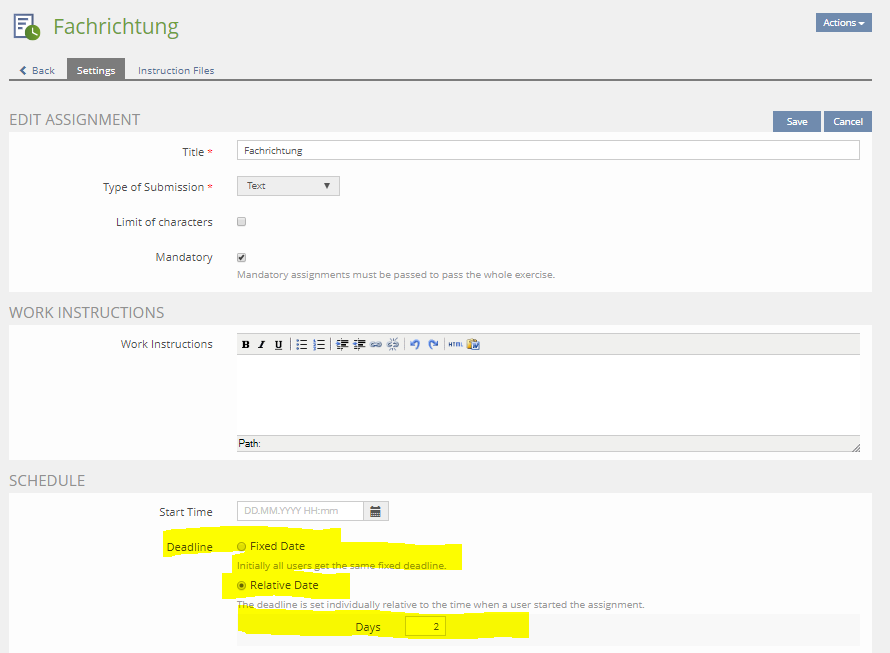The image size is (890, 653).
Task: Undo the last edit in the editor
Action: (415, 344)
